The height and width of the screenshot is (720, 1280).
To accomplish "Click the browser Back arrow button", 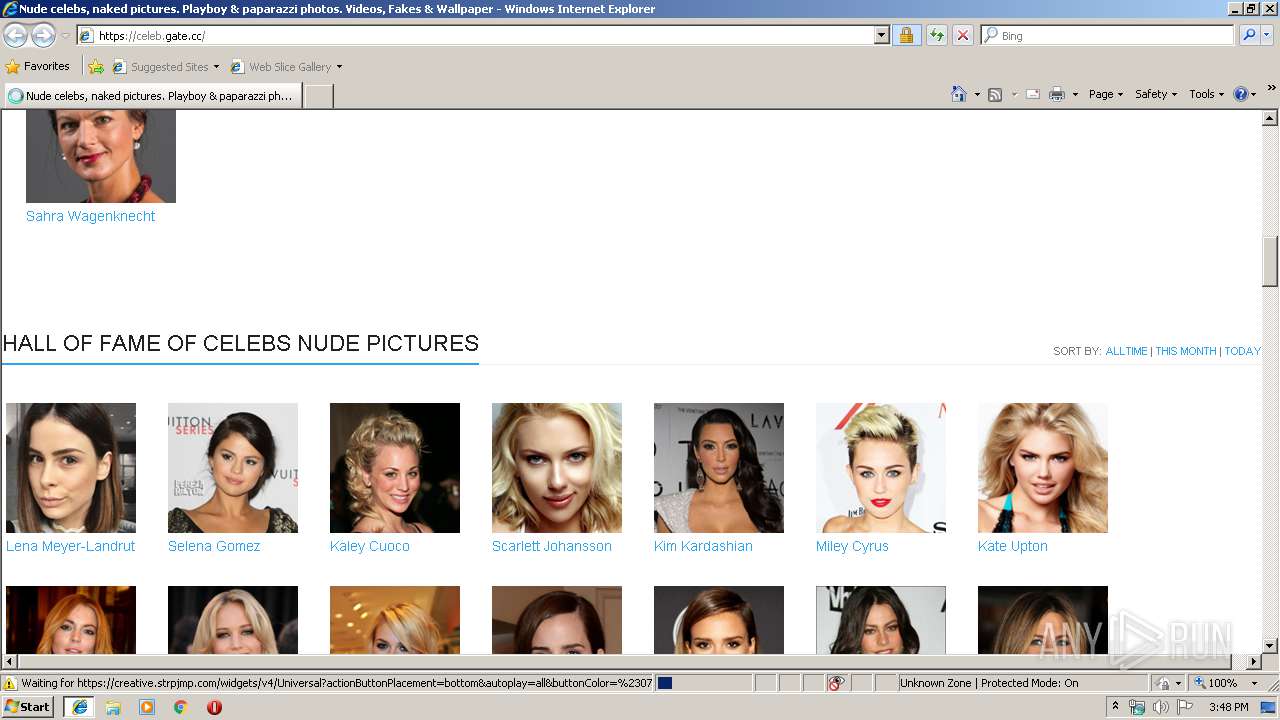I will click(15, 35).
